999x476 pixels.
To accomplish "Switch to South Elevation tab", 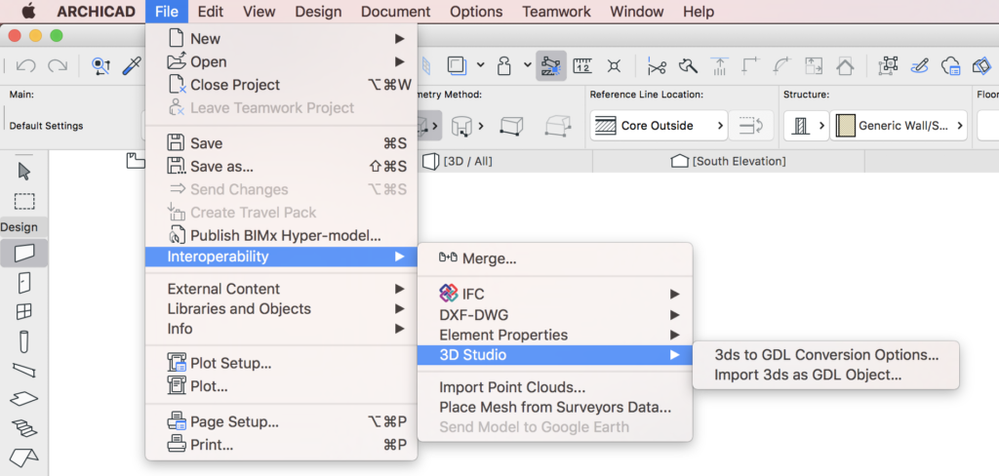I will pyautogui.click(x=728, y=161).
